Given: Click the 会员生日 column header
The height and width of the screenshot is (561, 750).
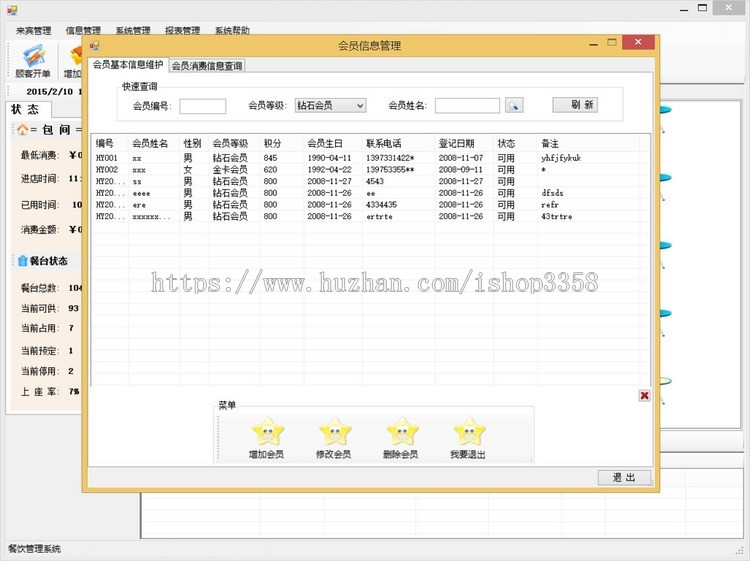Looking at the screenshot, I should pos(333,143).
